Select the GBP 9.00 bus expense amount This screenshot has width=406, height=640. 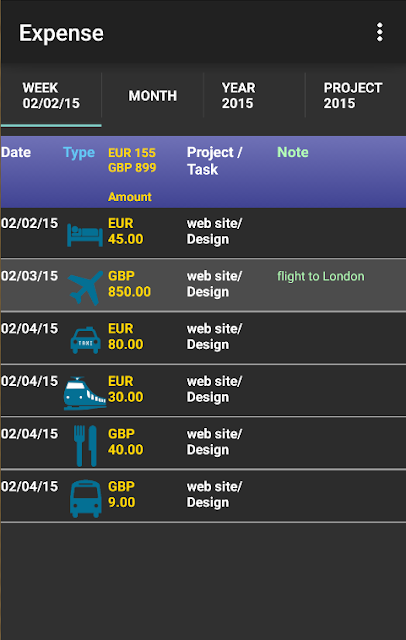pos(122,494)
